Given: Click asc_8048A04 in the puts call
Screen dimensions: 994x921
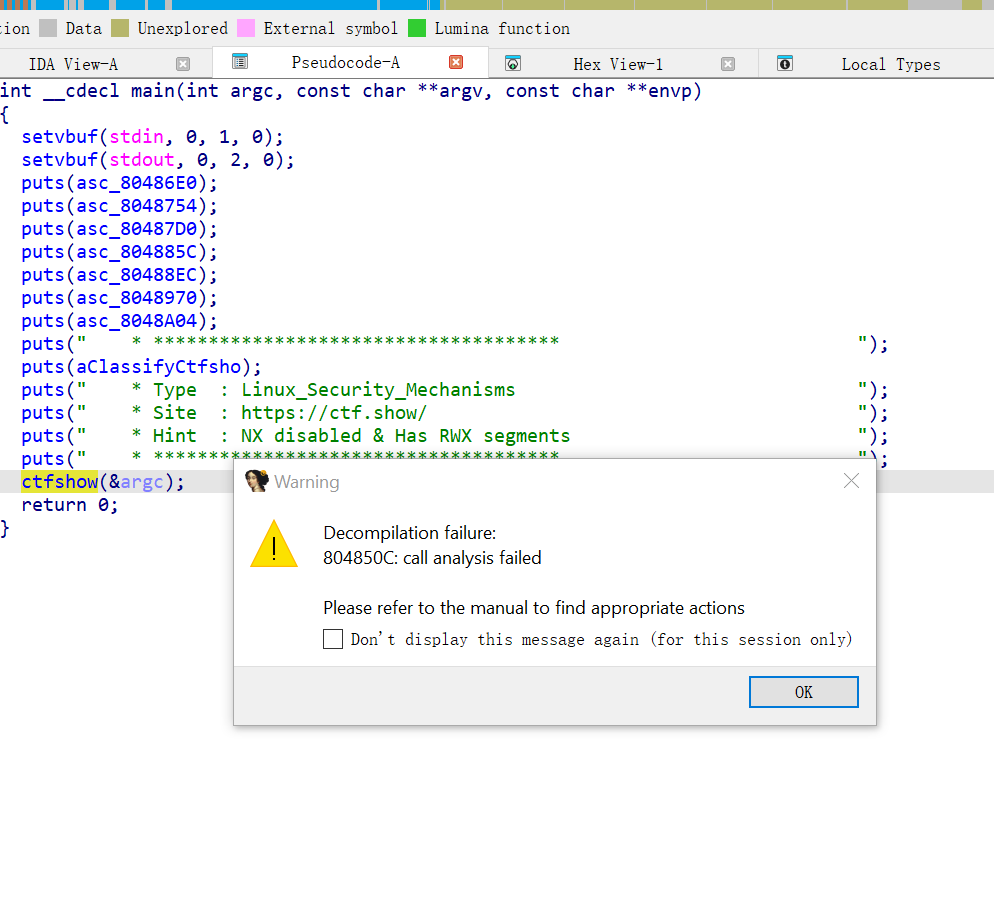Looking at the screenshot, I should coord(136,321).
